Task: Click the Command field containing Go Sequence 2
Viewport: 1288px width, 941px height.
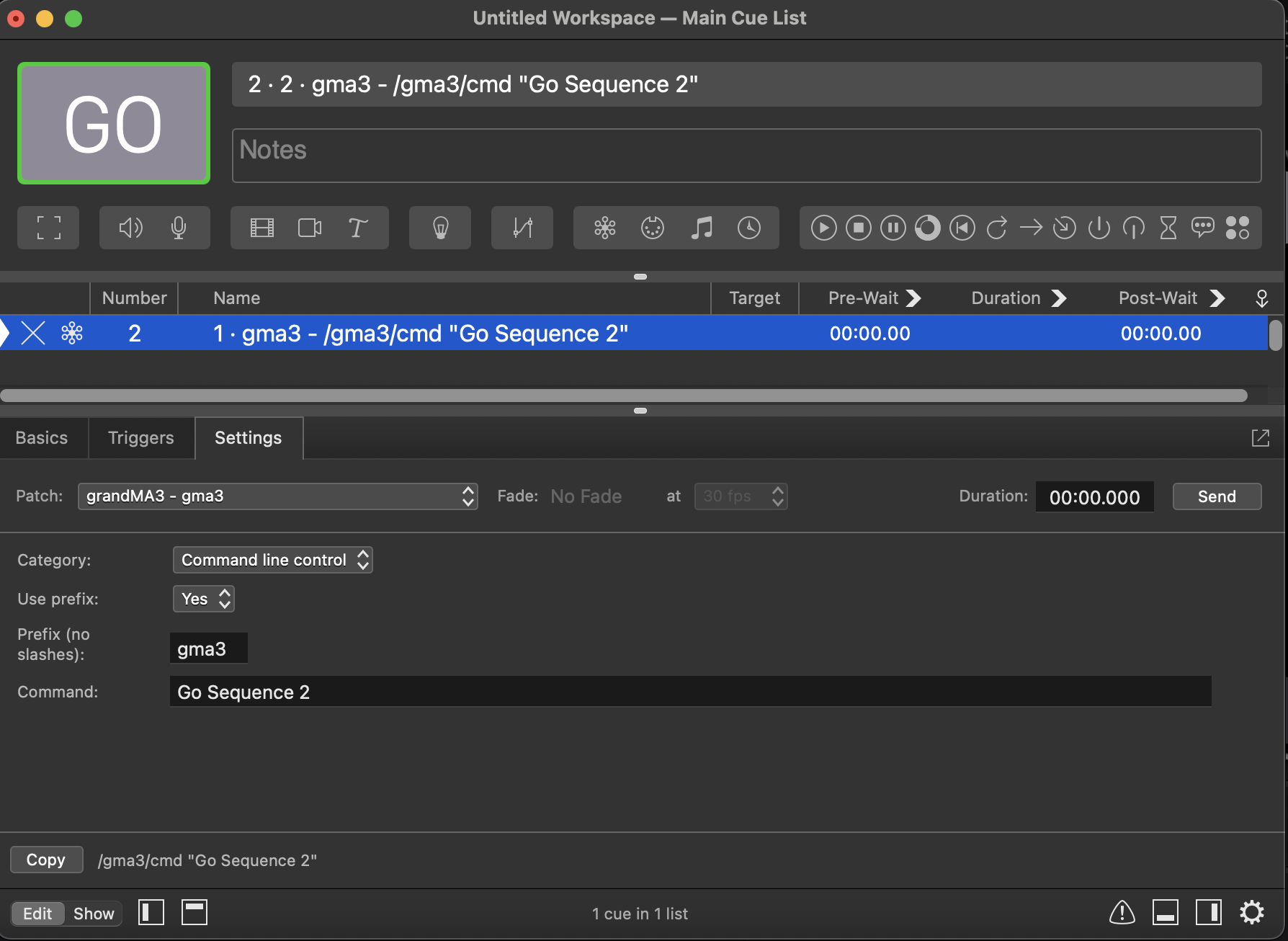Action: pos(690,692)
